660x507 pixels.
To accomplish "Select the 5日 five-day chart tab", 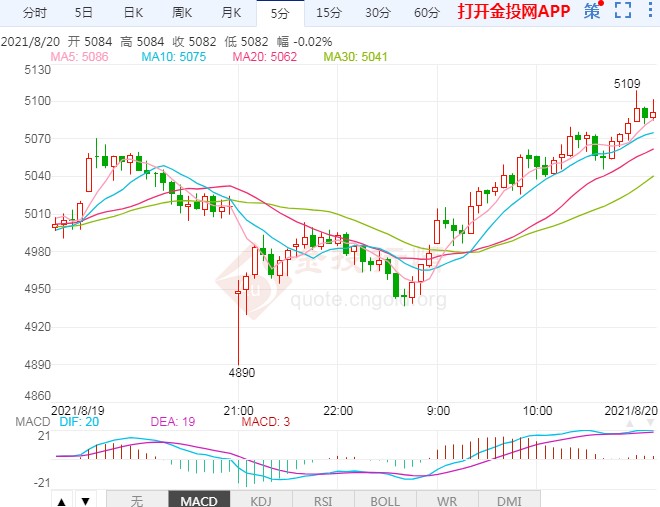I will 84,13.
